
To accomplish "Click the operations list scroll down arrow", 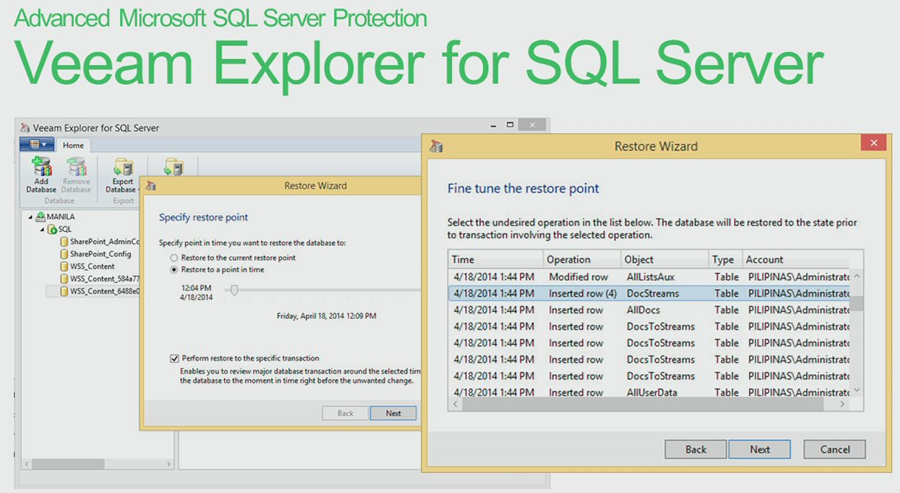I will pyautogui.click(x=856, y=390).
